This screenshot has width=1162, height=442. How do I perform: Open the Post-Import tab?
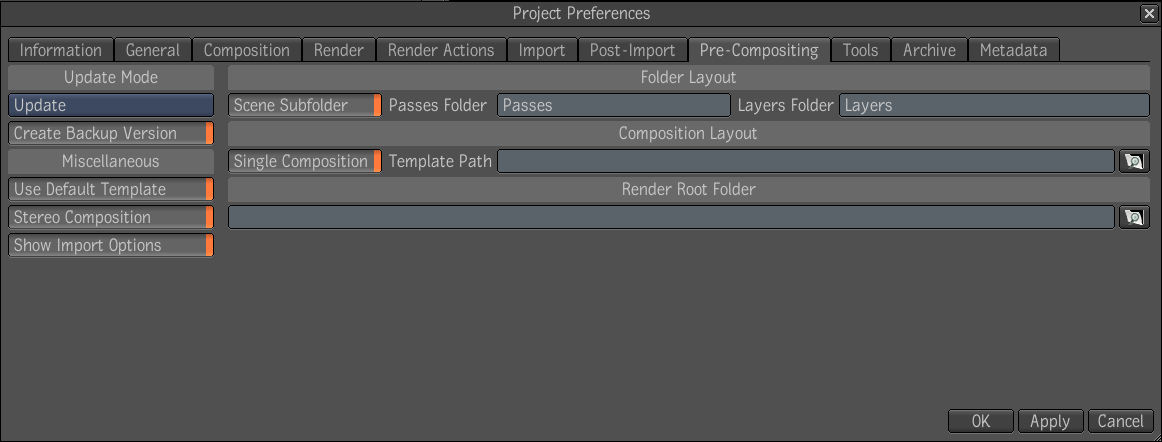coord(632,50)
